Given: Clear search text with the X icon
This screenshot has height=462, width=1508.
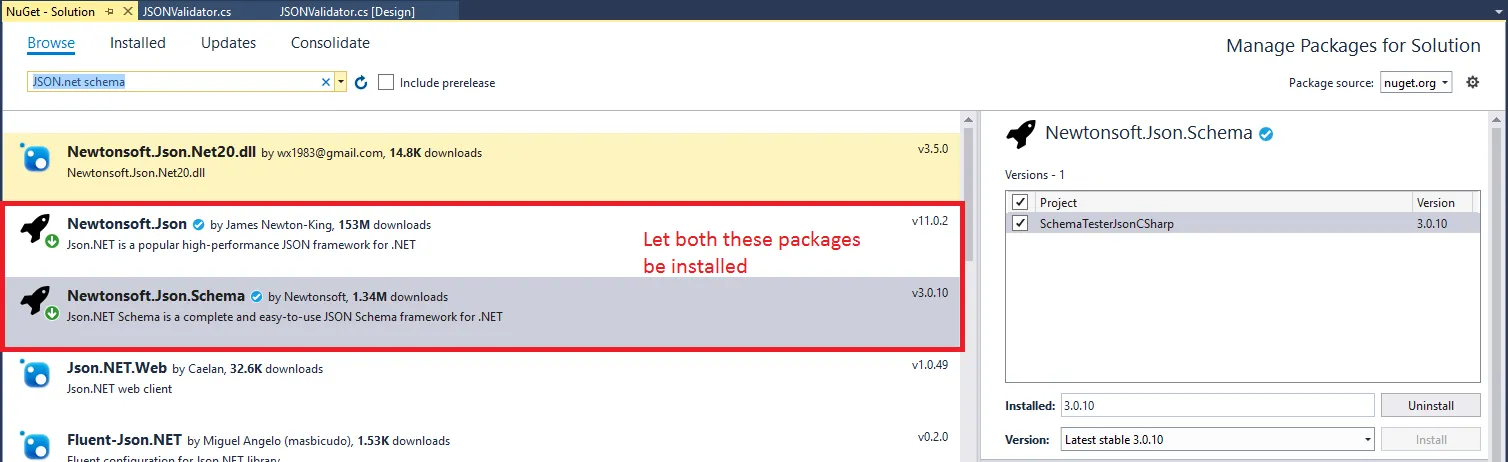Looking at the screenshot, I should (326, 82).
